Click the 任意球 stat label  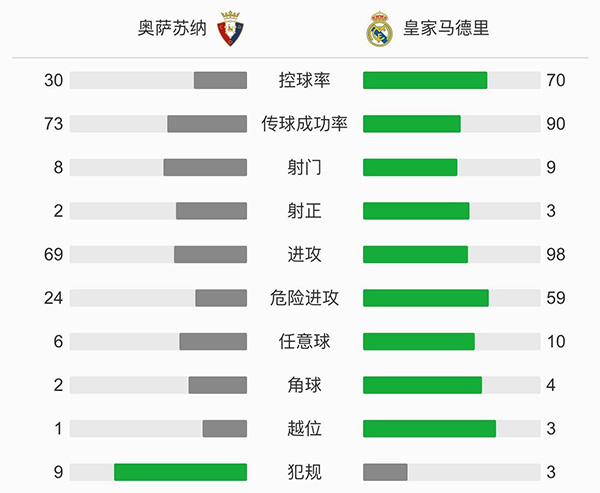(x=305, y=342)
